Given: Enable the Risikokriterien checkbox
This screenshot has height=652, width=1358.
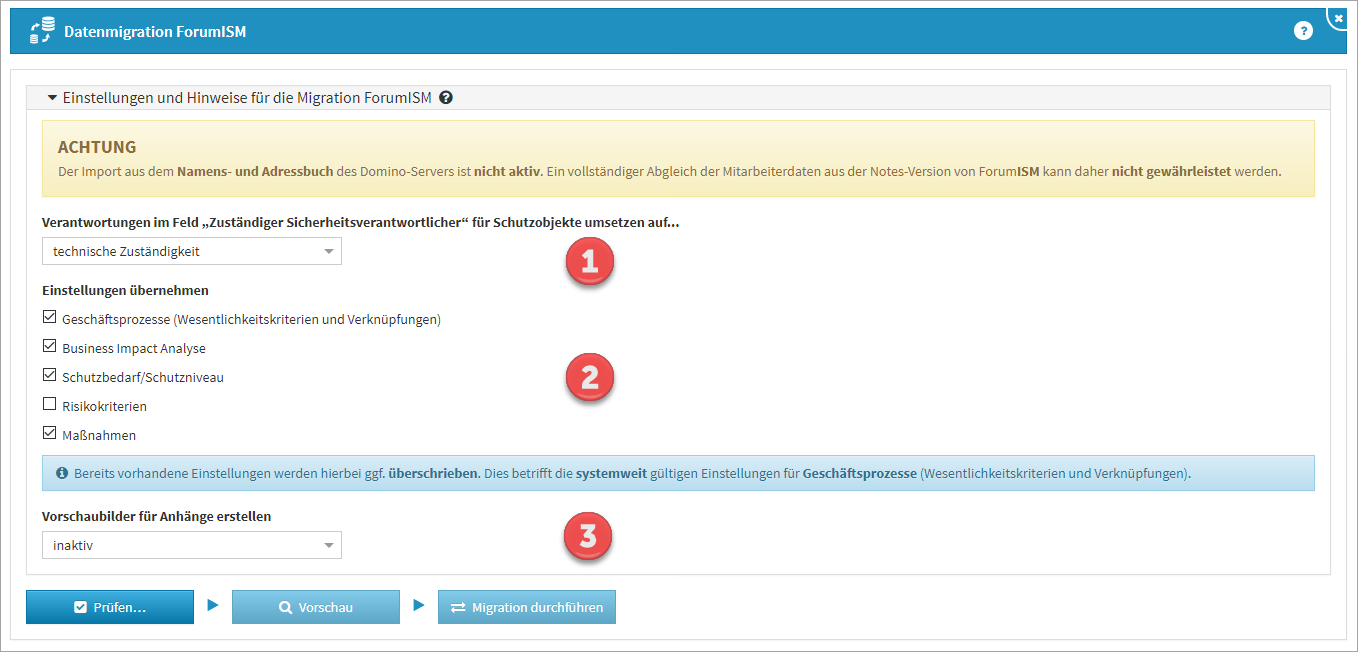Looking at the screenshot, I should tap(49, 405).
